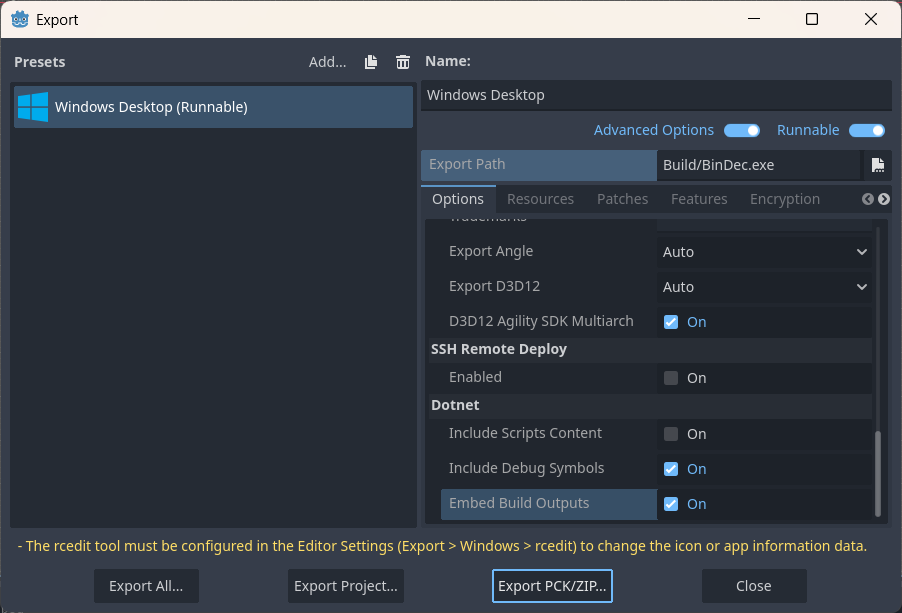Viewport: 902px width, 613px height.
Task: Delete preset using the trash icon
Action: [403, 62]
